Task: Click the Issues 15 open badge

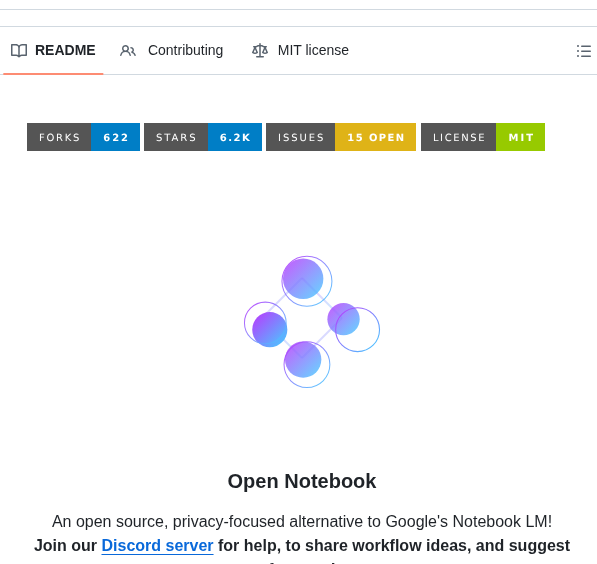Action: click(x=341, y=137)
